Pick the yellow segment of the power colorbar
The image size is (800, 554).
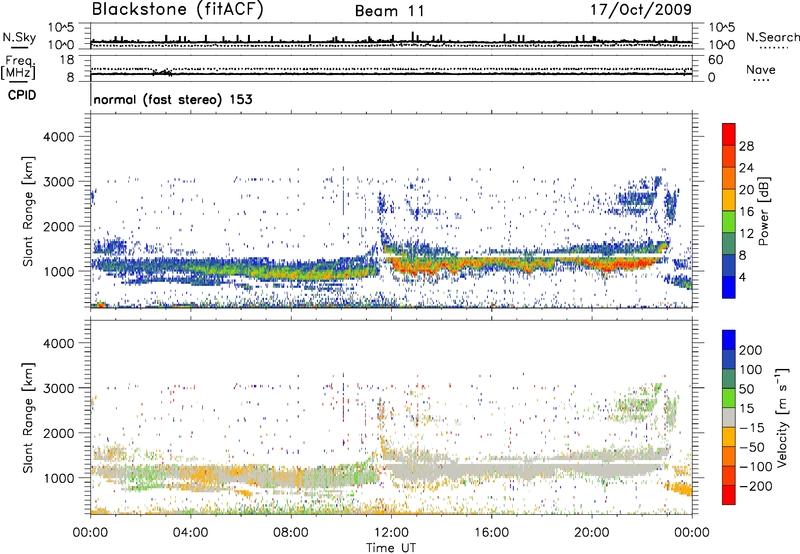pos(729,200)
